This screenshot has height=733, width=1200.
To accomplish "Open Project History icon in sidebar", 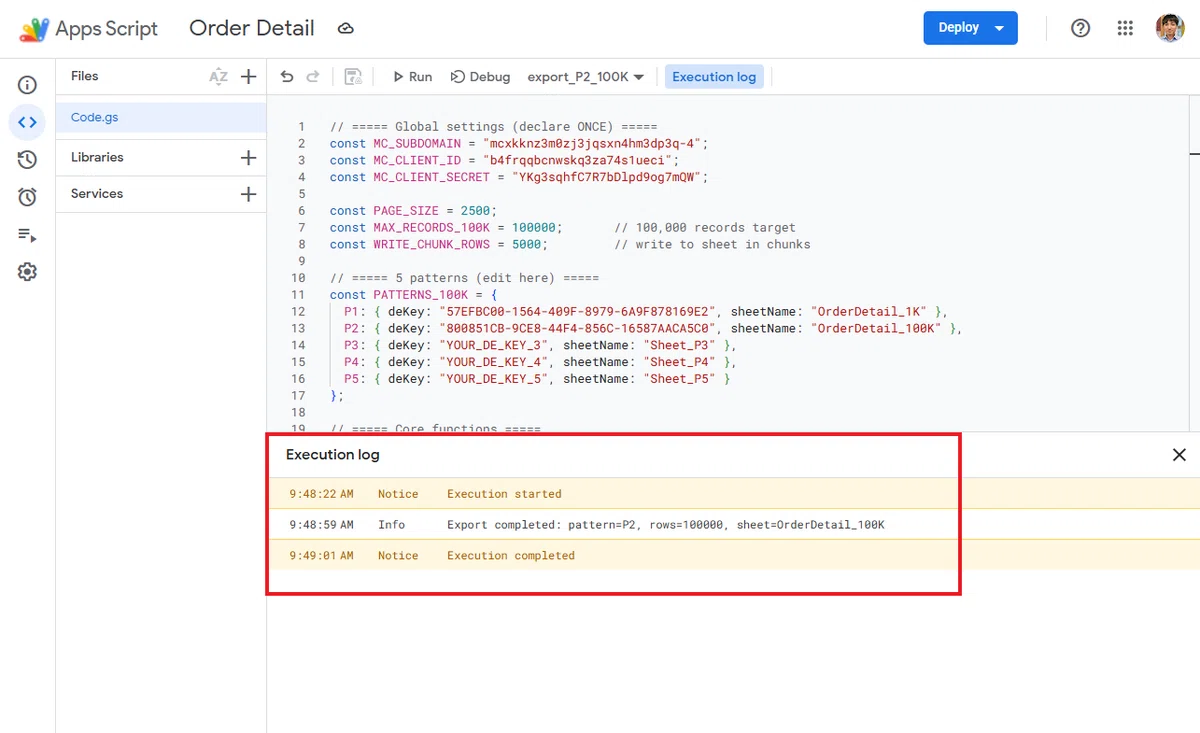I will pos(27,159).
